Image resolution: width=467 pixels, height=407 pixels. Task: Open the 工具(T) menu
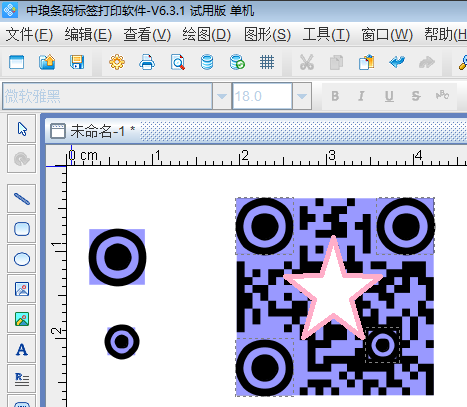(x=326, y=35)
